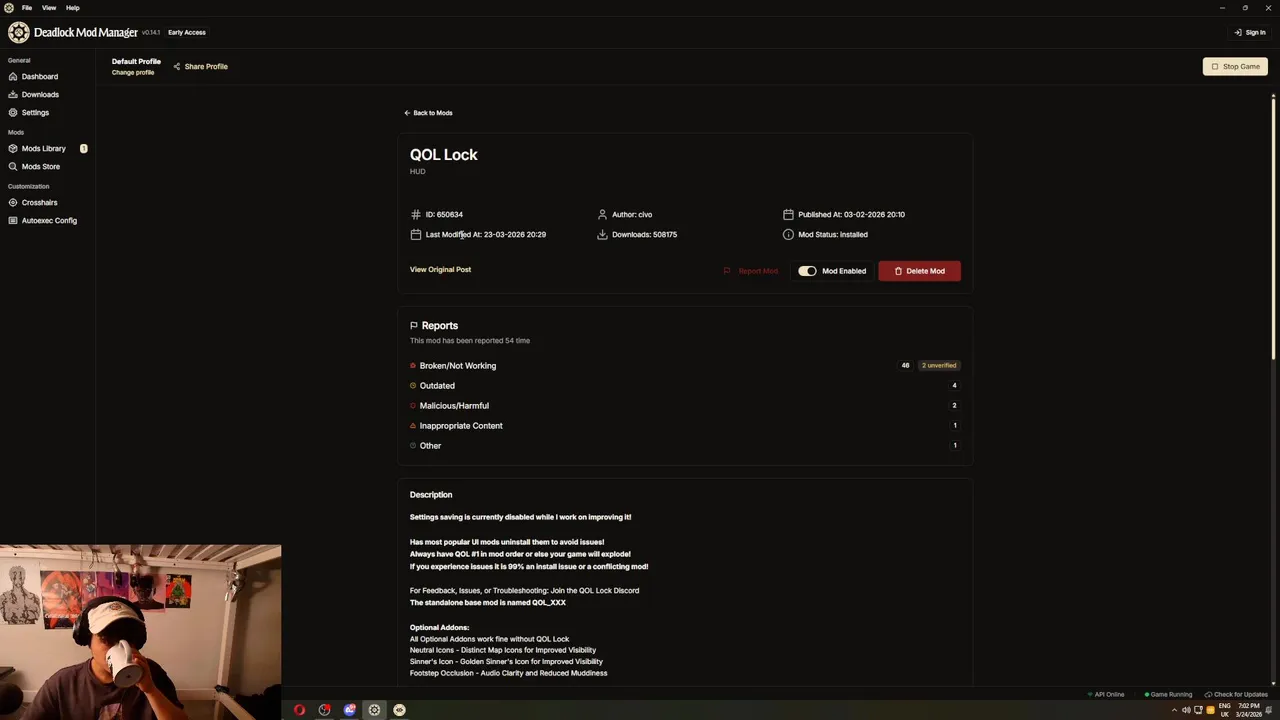
Task: Click the Downloads count icon
Action: pyautogui.click(x=602, y=234)
